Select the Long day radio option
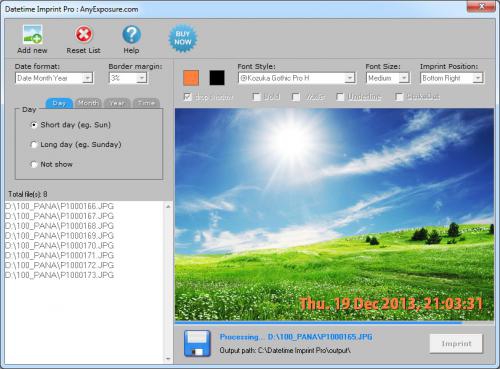500x369 pixels. pyautogui.click(x=34, y=145)
